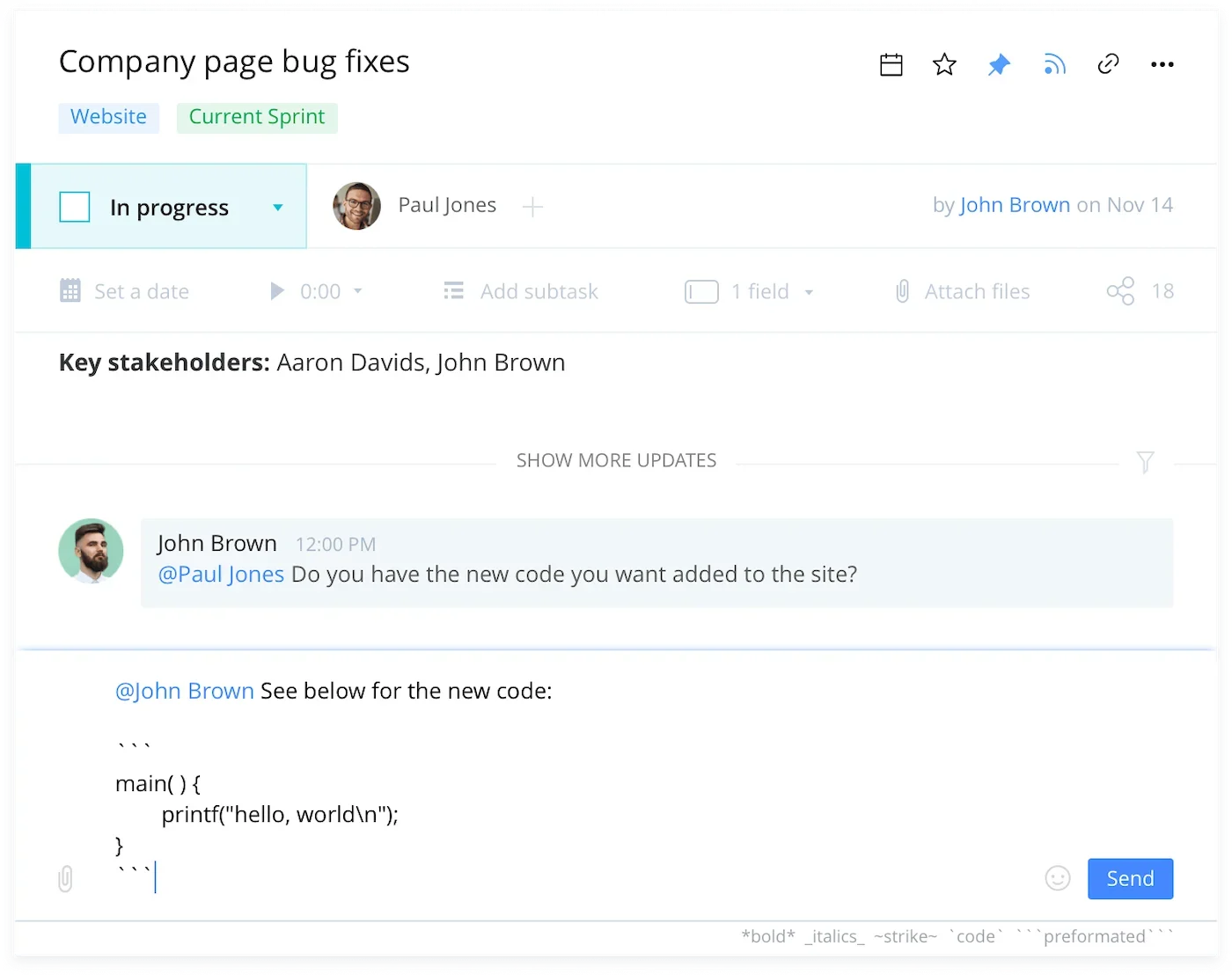Filter updates with the funnel icon
The height and width of the screenshot is (975, 1232).
pos(1145,462)
